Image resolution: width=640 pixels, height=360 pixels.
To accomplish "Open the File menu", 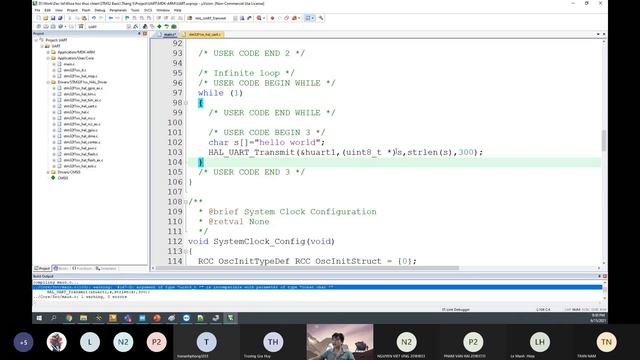I will 37,10.
